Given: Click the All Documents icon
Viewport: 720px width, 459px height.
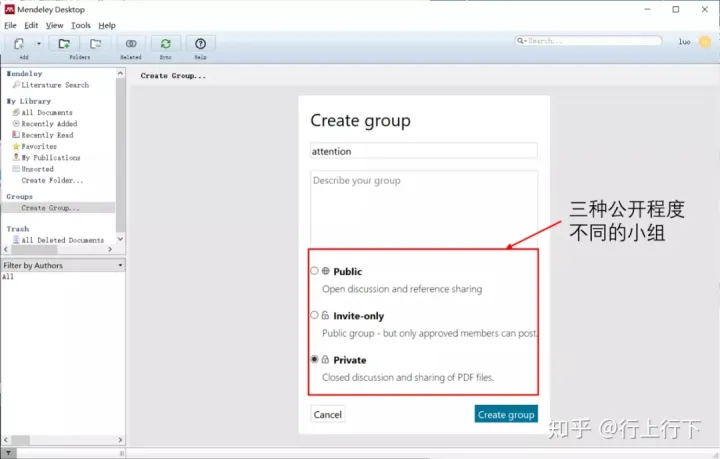Looking at the screenshot, I should click(16, 112).
